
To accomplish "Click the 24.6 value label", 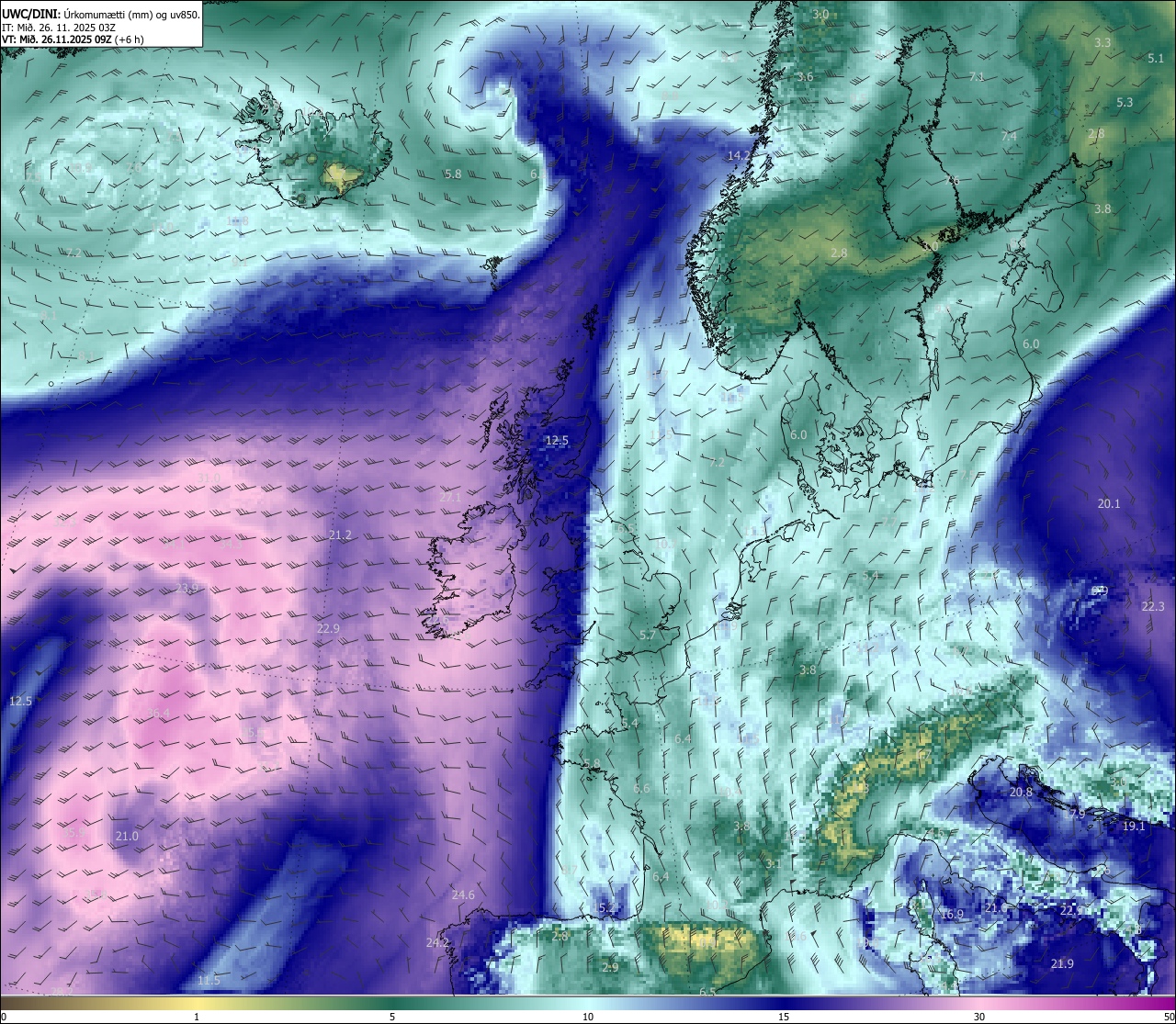I will [463, 895].
